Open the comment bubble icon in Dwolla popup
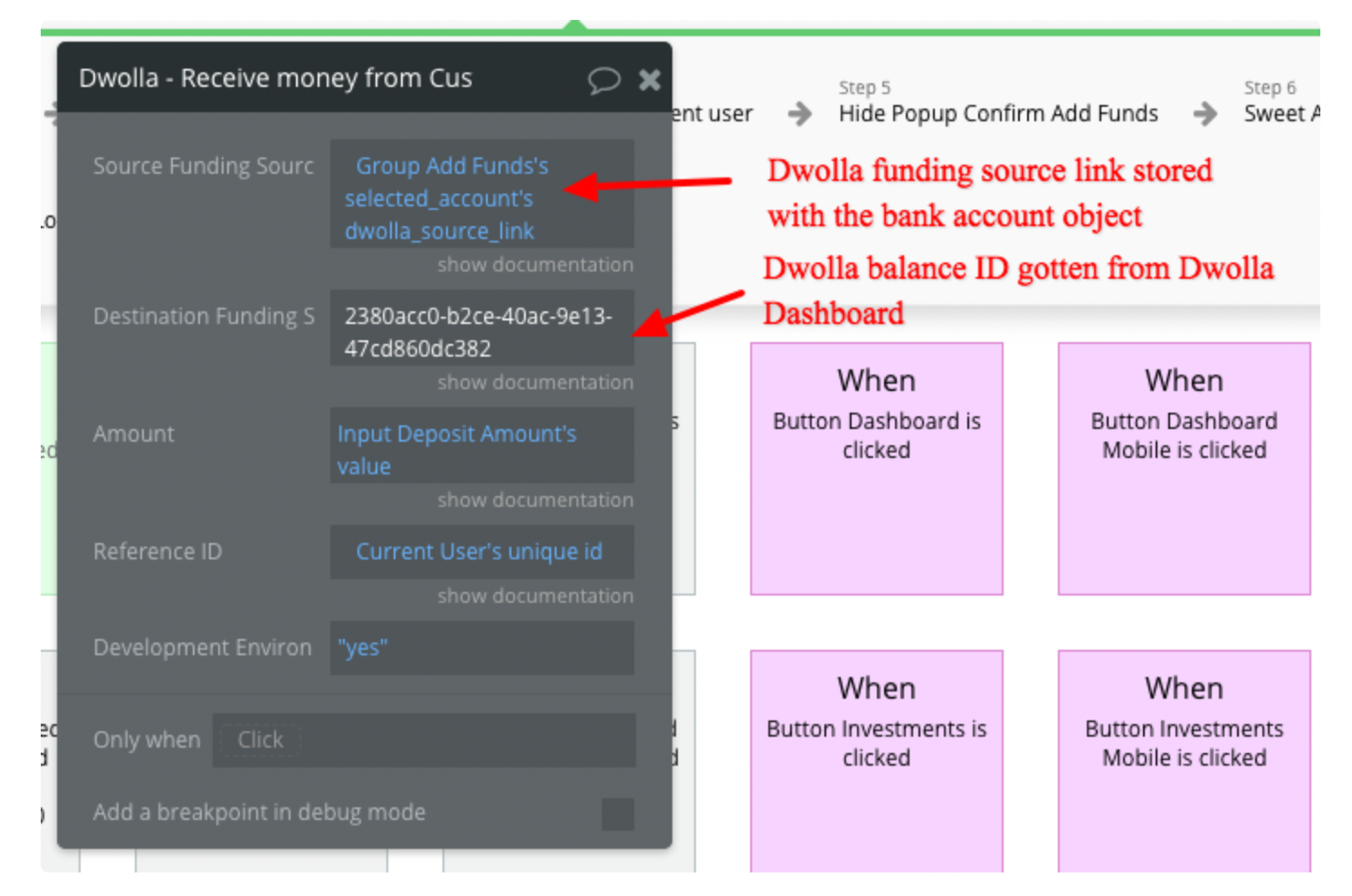Screen dimensions: 1352x896 (x=604, y=81)
